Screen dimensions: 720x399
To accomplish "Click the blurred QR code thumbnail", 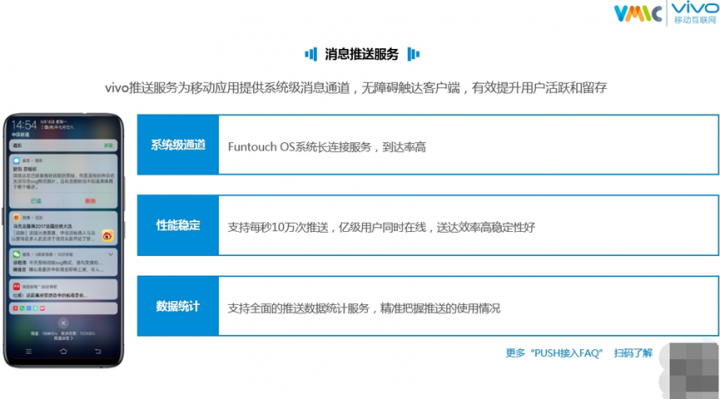I will (x=693, y=371).
